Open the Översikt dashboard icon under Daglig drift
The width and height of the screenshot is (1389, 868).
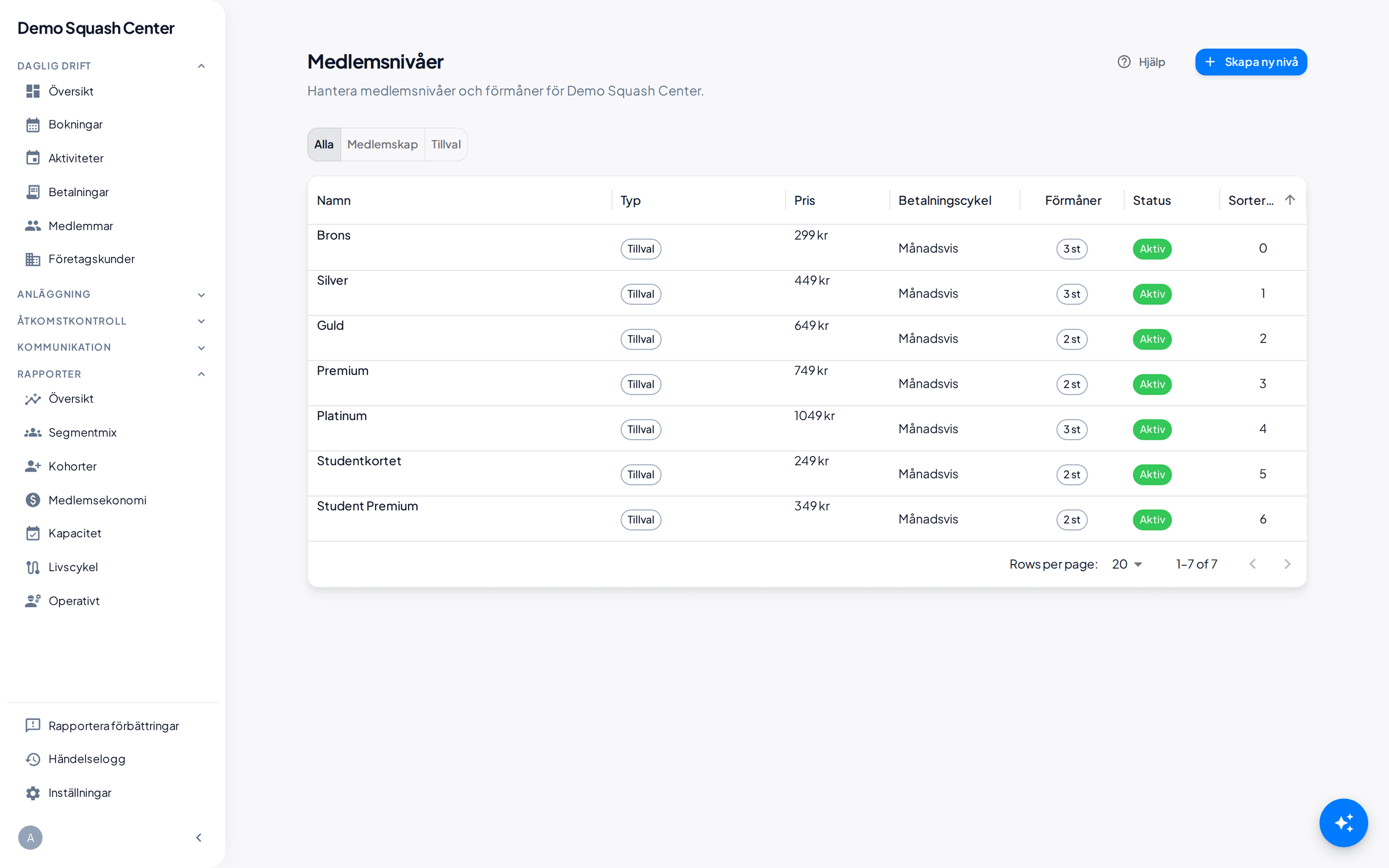click(x=33, y=91)
